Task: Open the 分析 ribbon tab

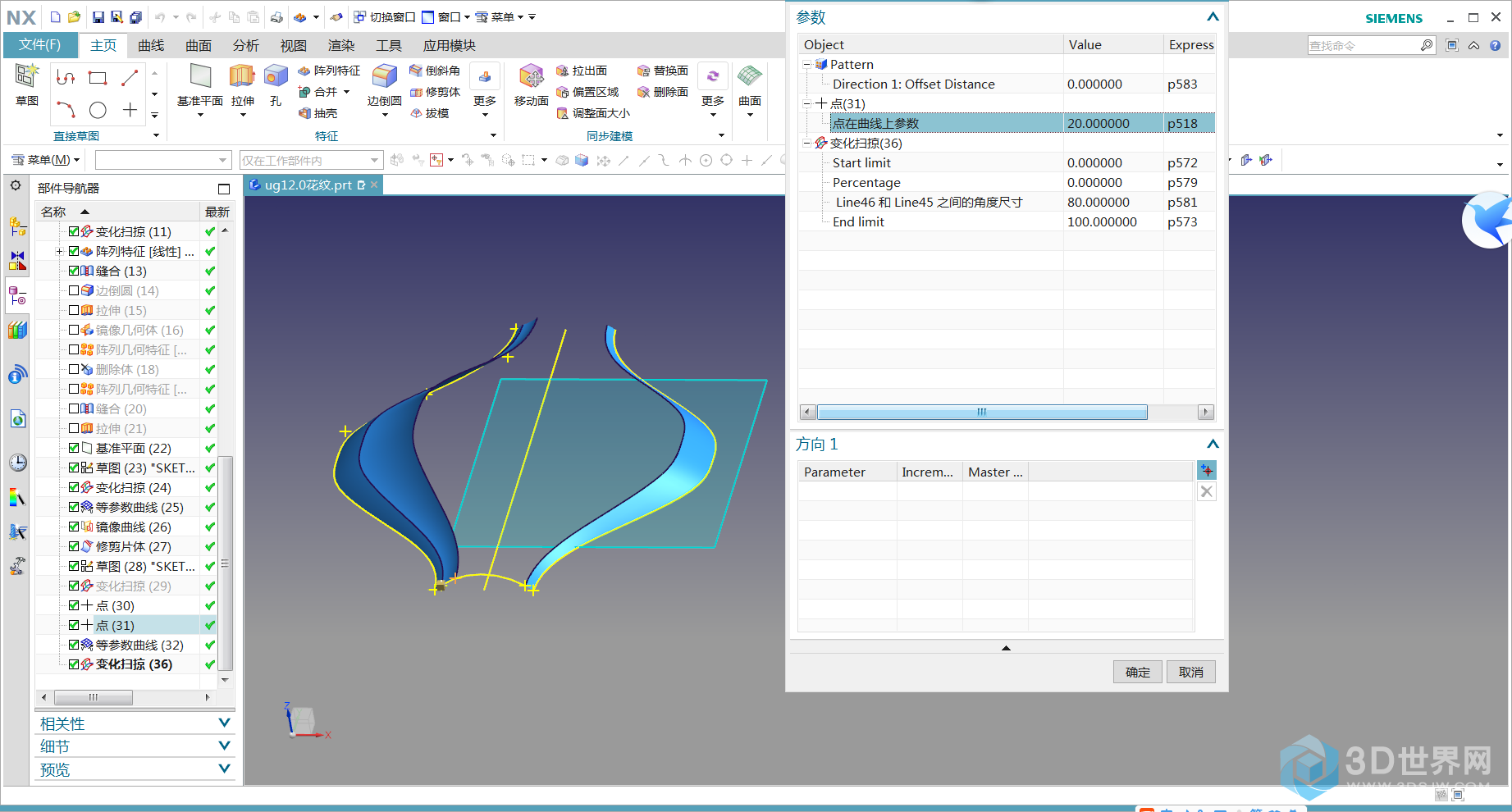Action: pyautogui.click(x=246, y=46)
